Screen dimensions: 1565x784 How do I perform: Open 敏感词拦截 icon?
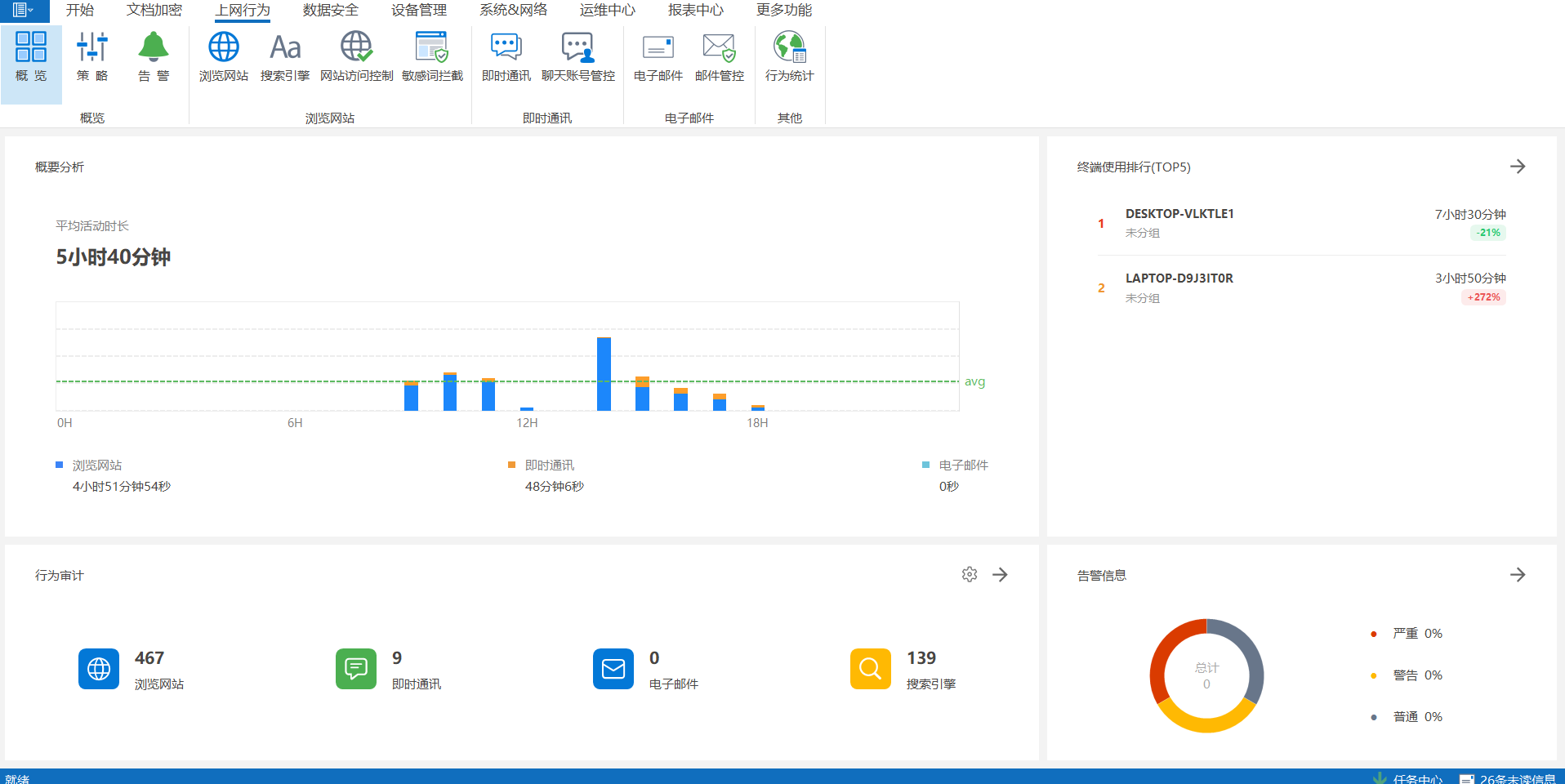pyautogui.click(x=432, y=57)
